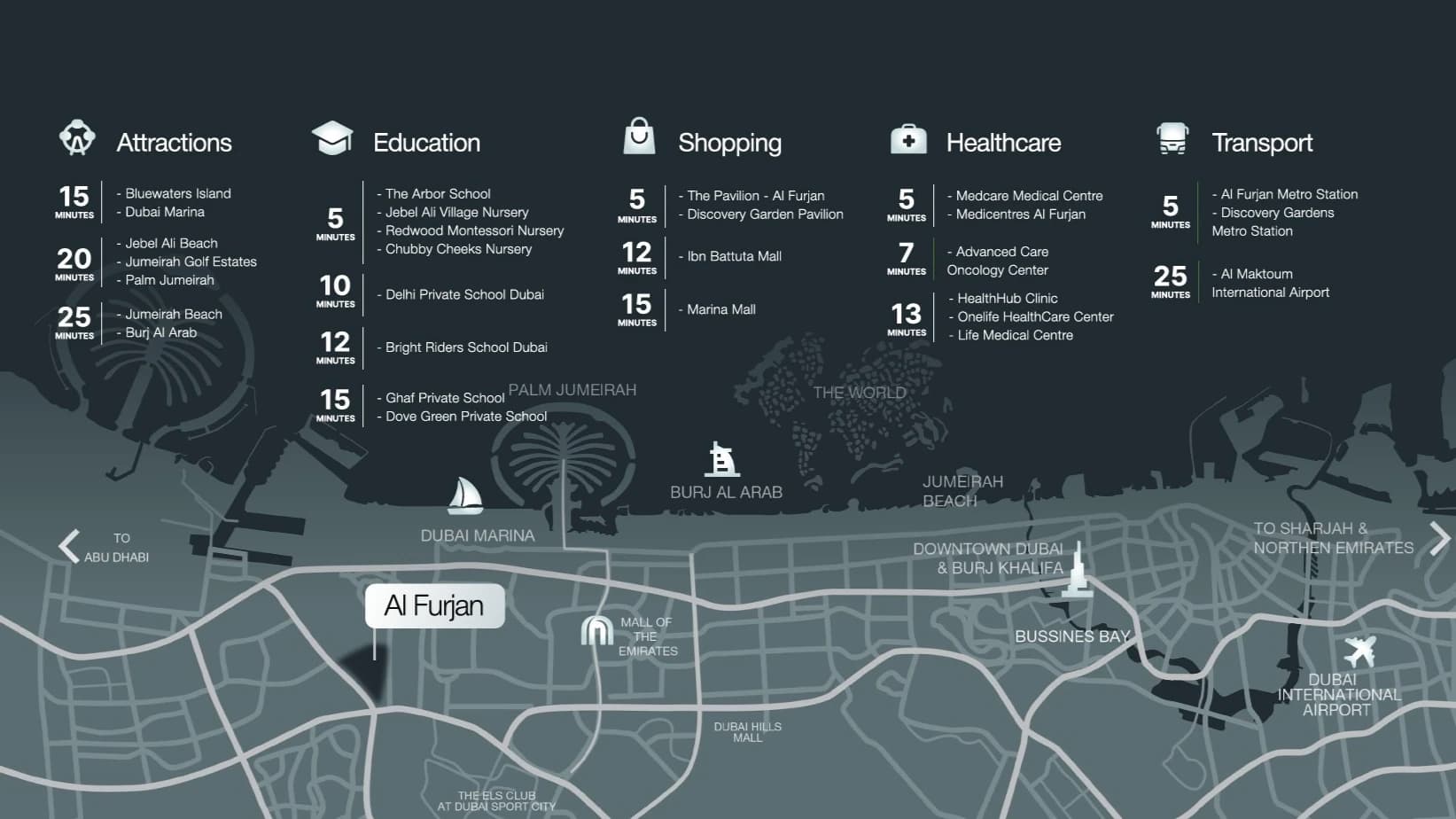Click the Jumeirah Beach map label

[962, 491]
